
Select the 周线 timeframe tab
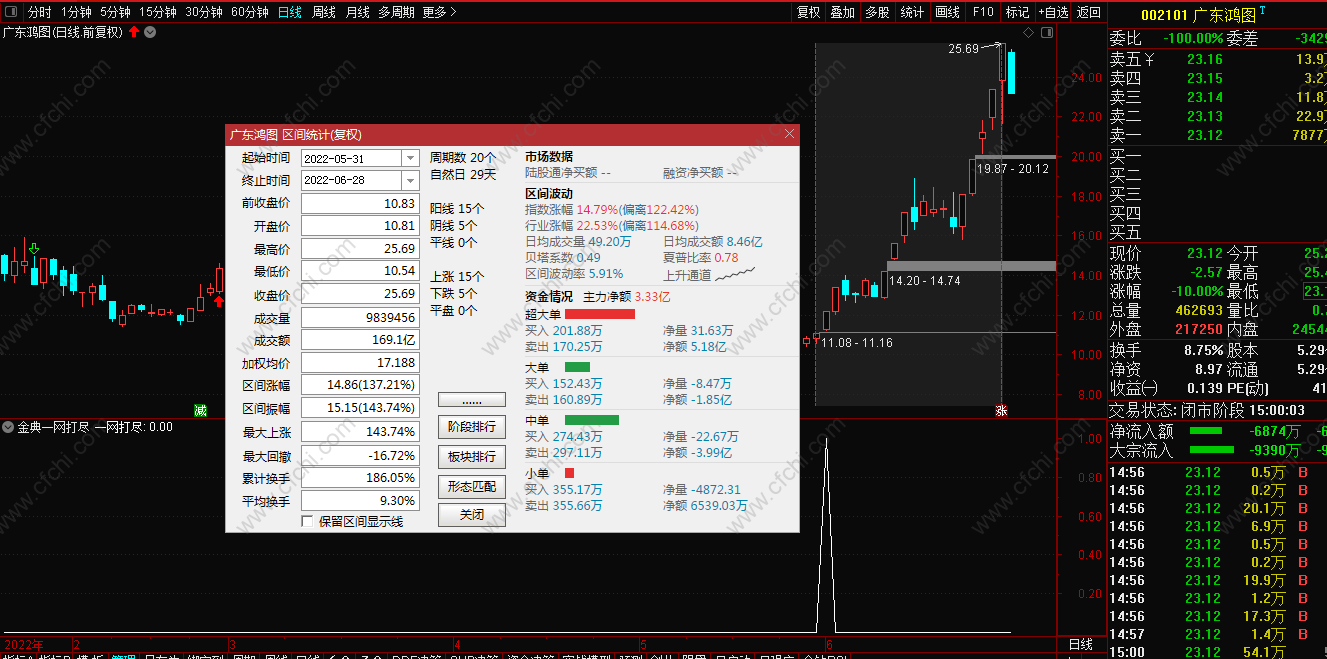tap(323, 12)
